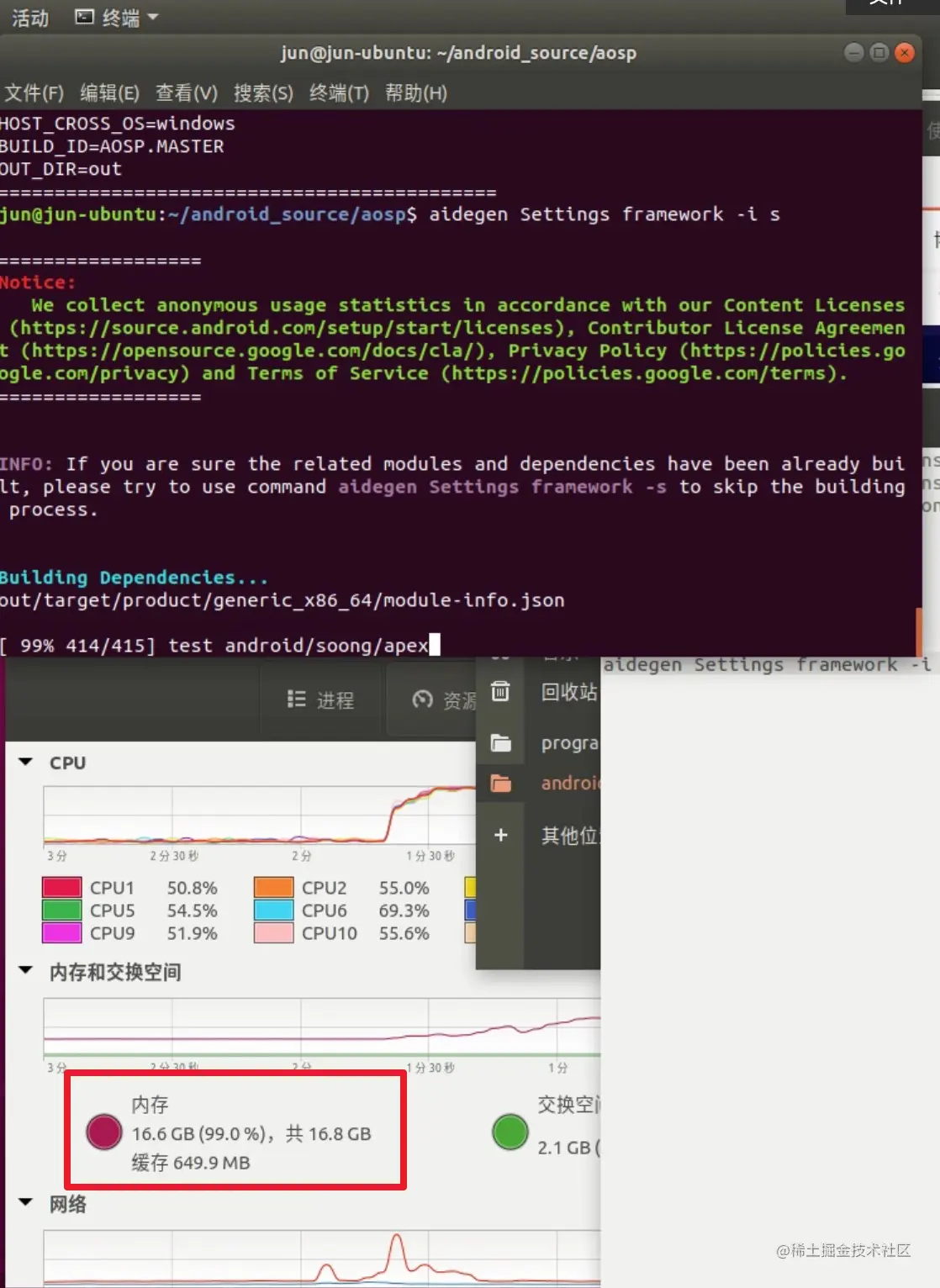Click the 活动 button in the top bar
Screen dimensions: 940x1288
29,17
